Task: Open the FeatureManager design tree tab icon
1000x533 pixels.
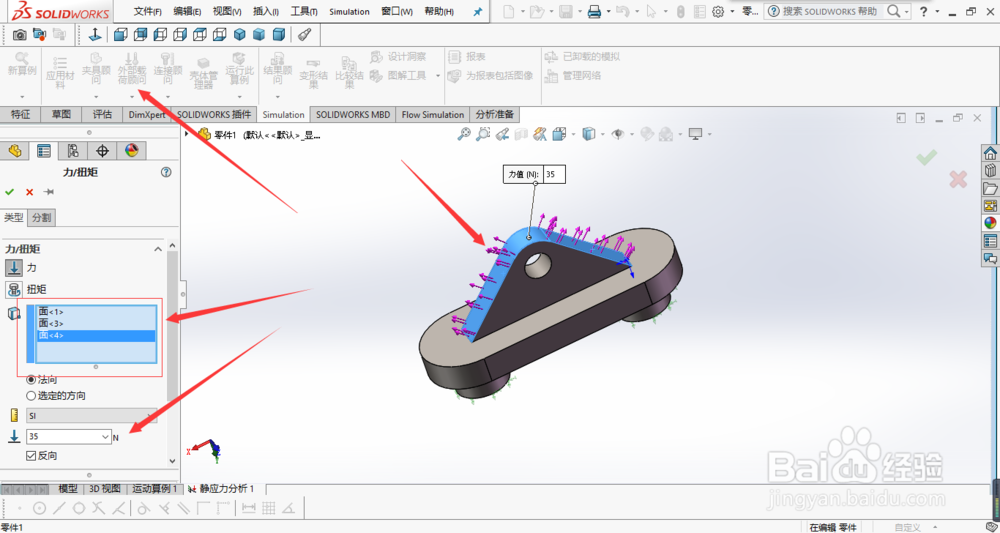Action: point(15,150)
